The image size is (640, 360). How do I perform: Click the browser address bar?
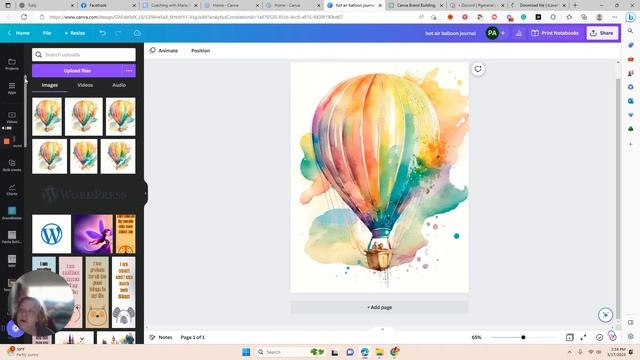pyautogui.click(x=229, y=17)
